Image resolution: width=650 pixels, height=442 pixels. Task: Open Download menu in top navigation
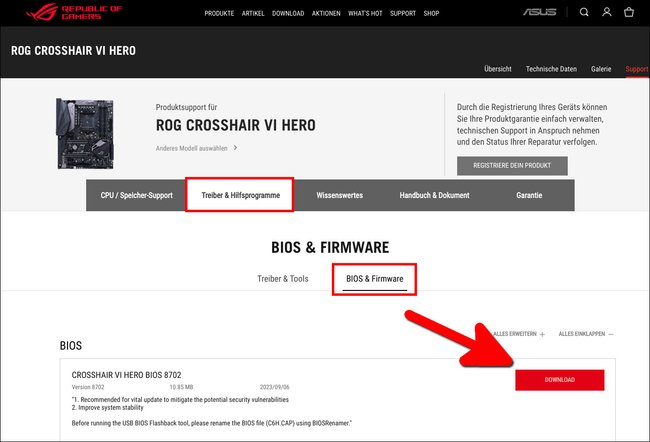pos(288,13)
